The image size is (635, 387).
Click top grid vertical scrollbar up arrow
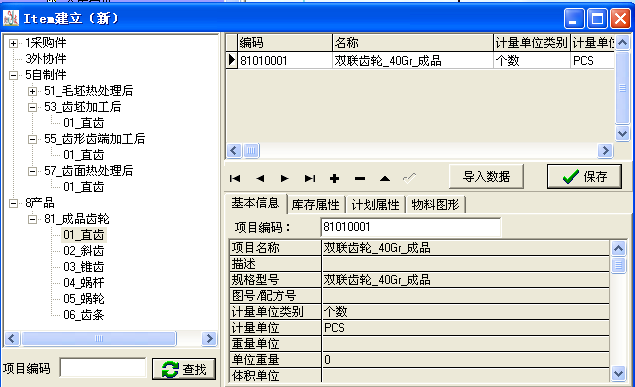[622, 42]
